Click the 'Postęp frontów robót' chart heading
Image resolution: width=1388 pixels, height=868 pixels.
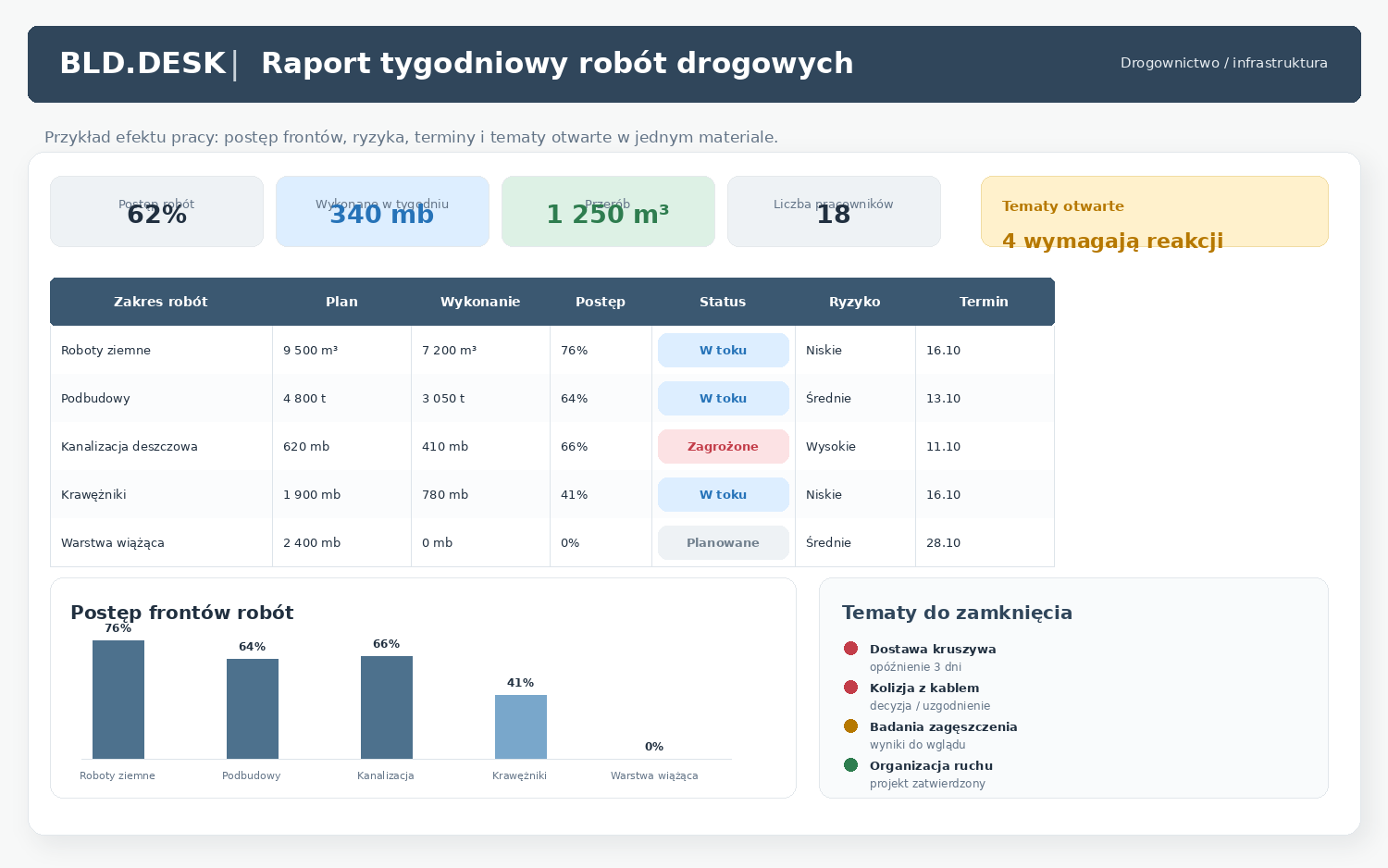(181, 613)
